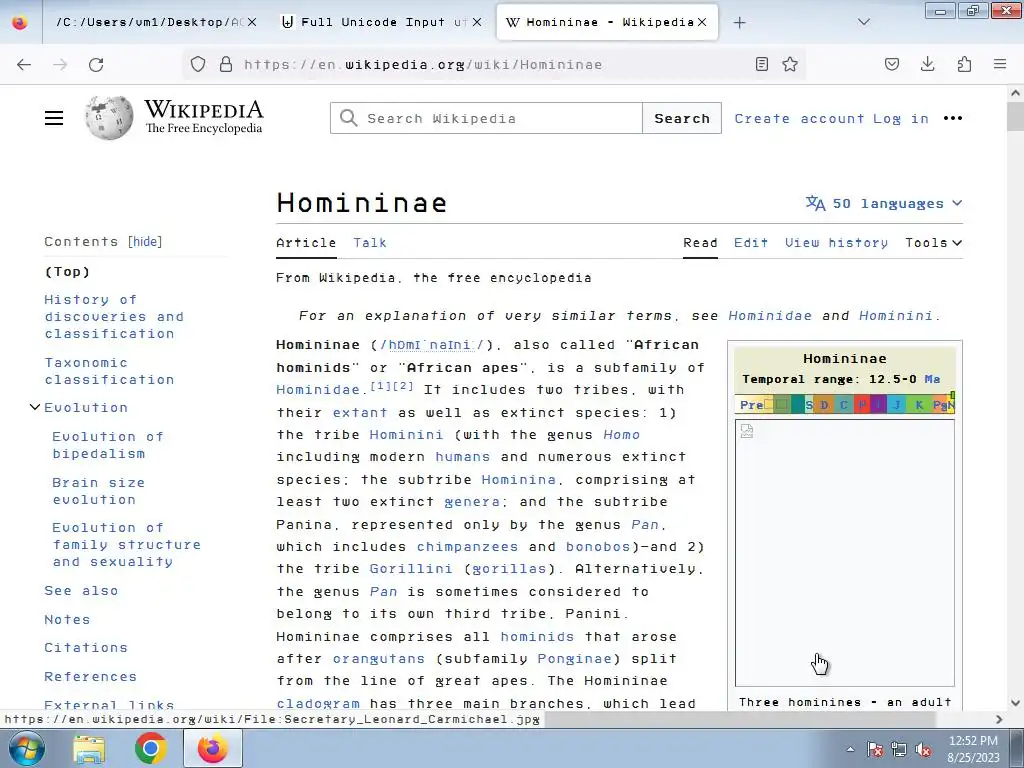This screenshot has width=1024, height=768.
Task: Launch Google Chrome from the taskbar
Action: point(151,748)
